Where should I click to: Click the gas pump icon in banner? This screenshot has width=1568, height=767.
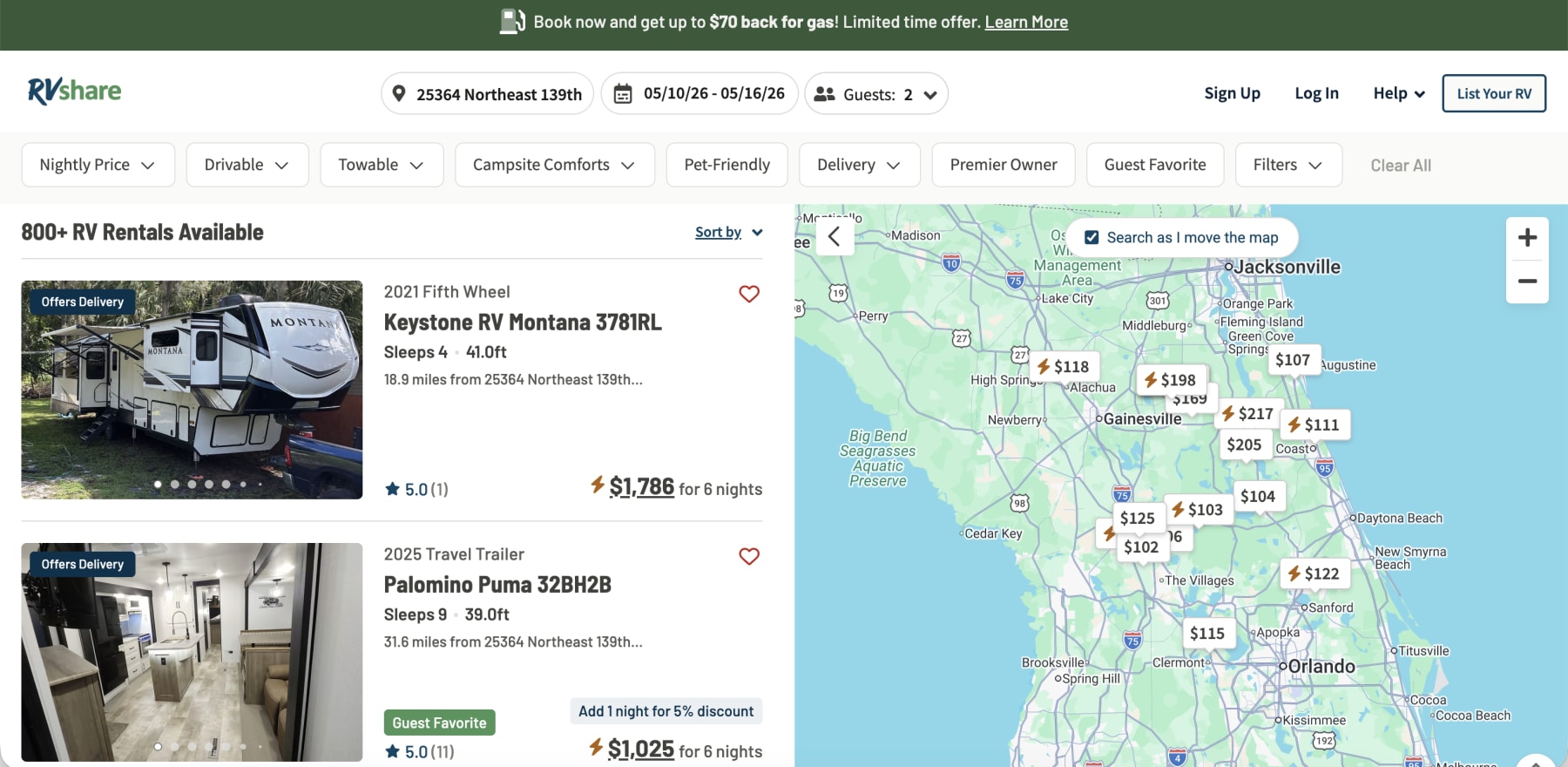(x=512, y=22)
